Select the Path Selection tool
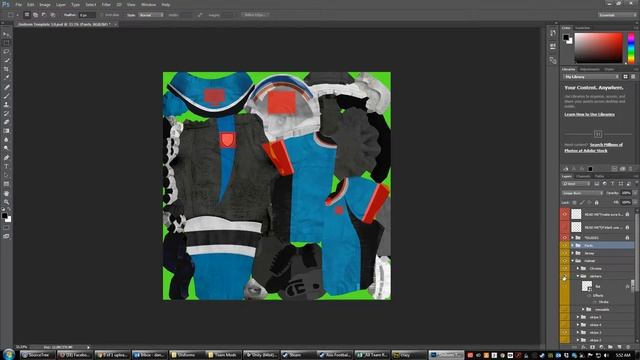 tap(6, 175)
